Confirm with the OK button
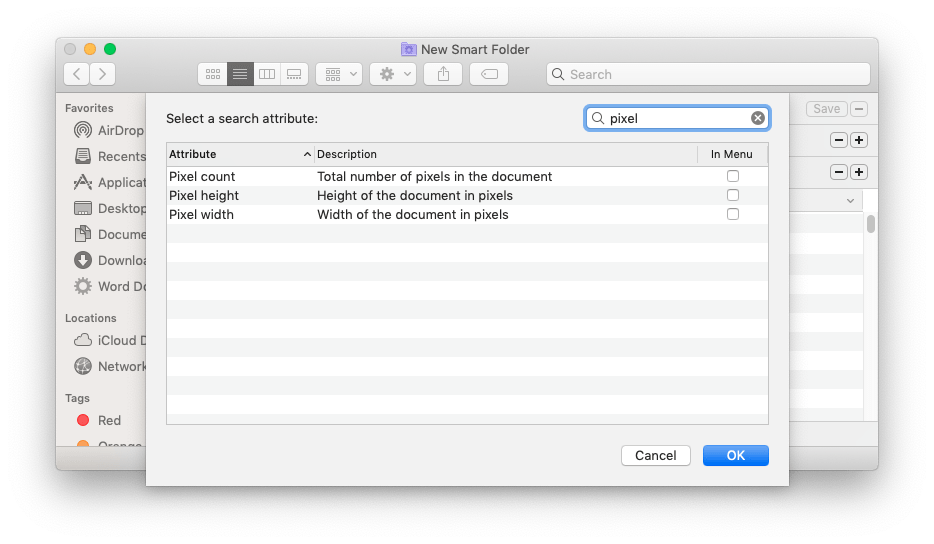The image size is (934, 544). pos(736,455)
